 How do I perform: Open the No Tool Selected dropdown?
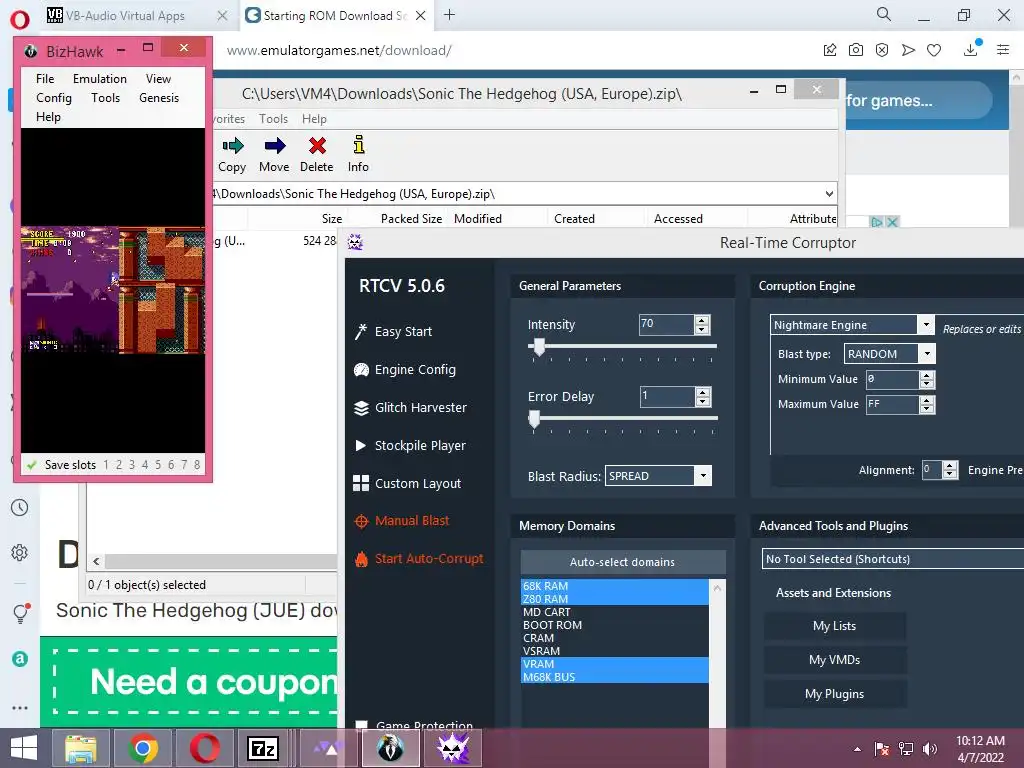892,559
